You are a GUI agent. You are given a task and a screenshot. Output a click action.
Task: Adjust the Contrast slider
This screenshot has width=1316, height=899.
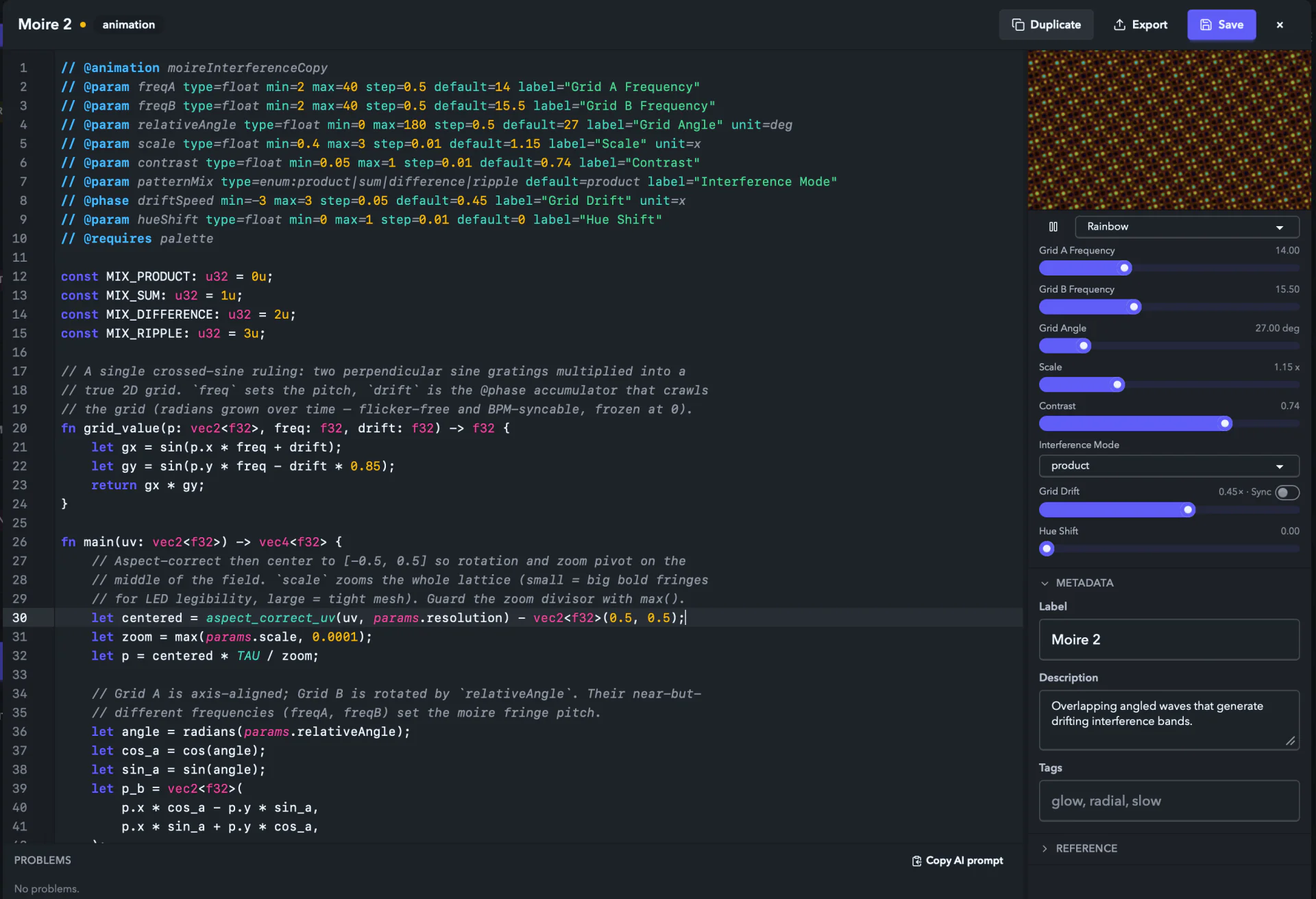tap(1169, 423)
